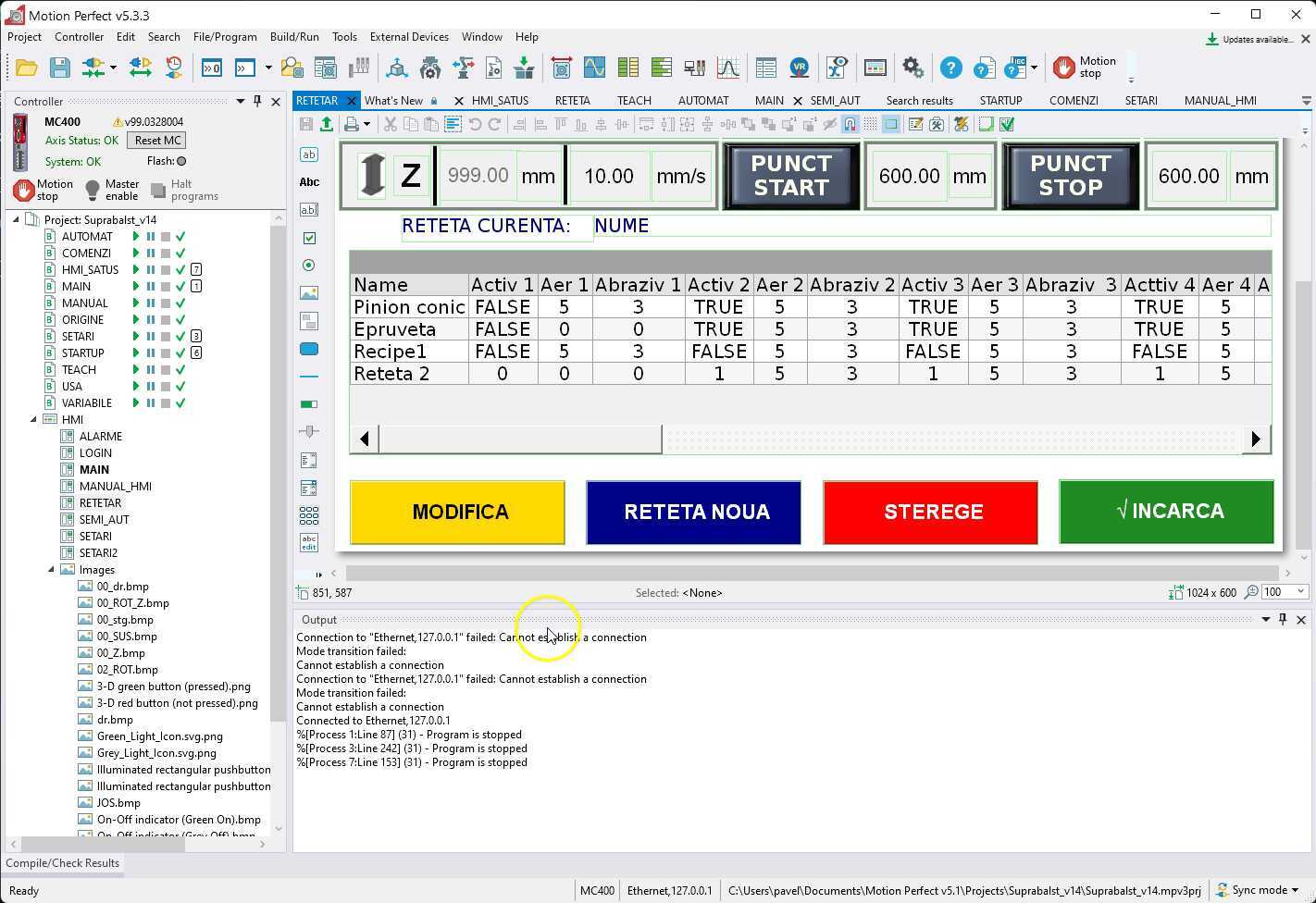Image resolution: width=1316 pixels, height=903 pixels.
Task: Click the red STEREGE button
Action: [930, 512]
